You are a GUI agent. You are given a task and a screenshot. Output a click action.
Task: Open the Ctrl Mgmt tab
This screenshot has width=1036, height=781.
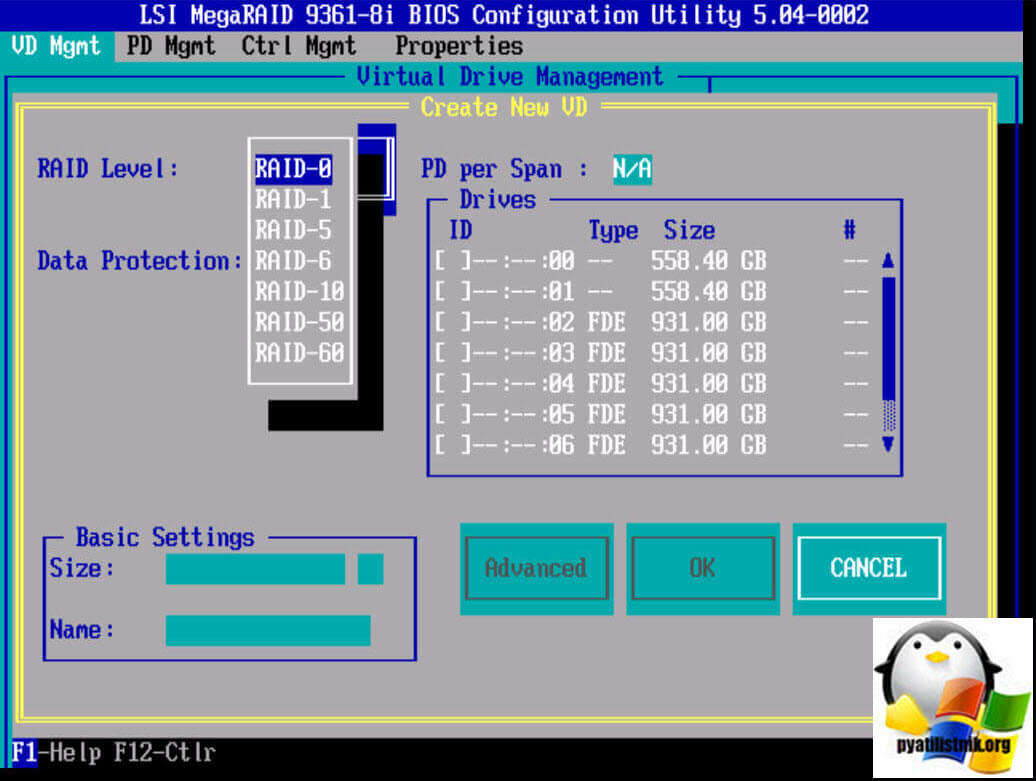tap(299, 46)
